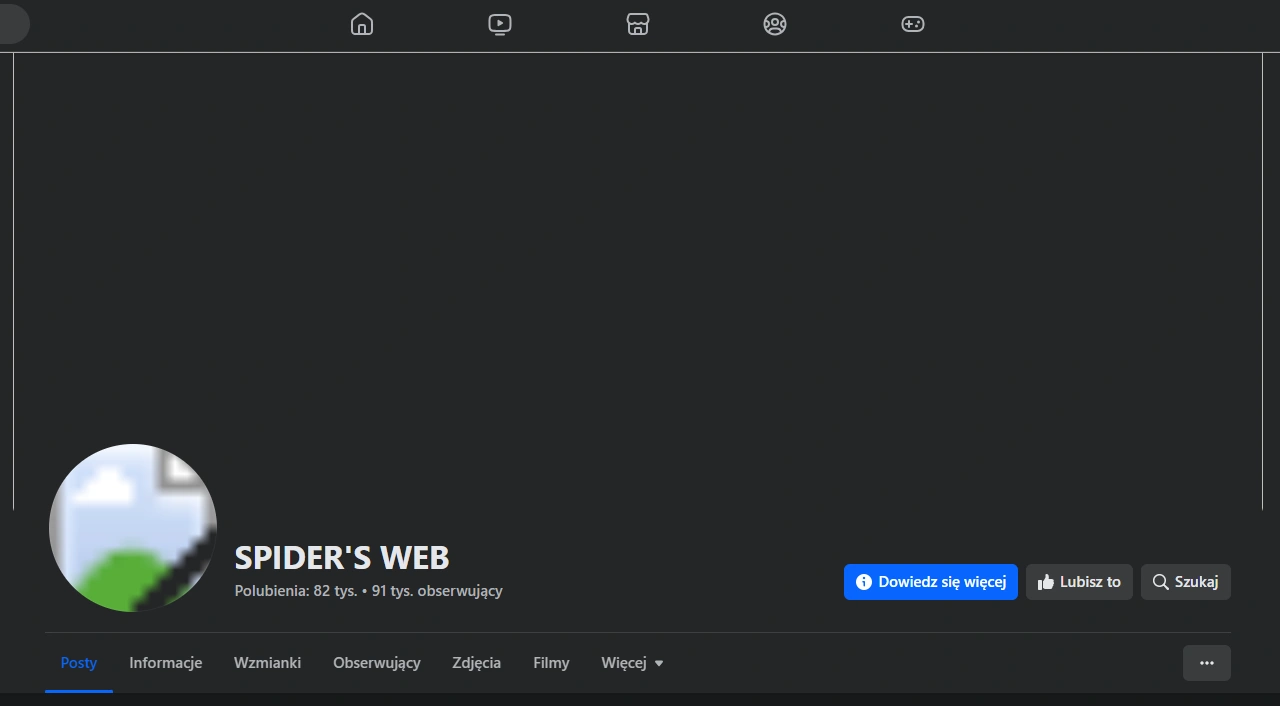Screen dimensions: 1280x706
Task: Go to the Filmy tab
Action: click(x=551, y=663)
